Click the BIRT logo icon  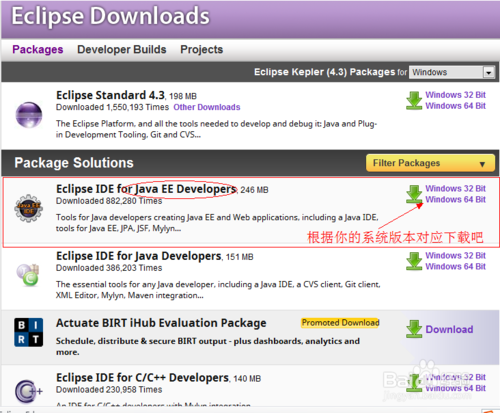click(x=29, y=332)
